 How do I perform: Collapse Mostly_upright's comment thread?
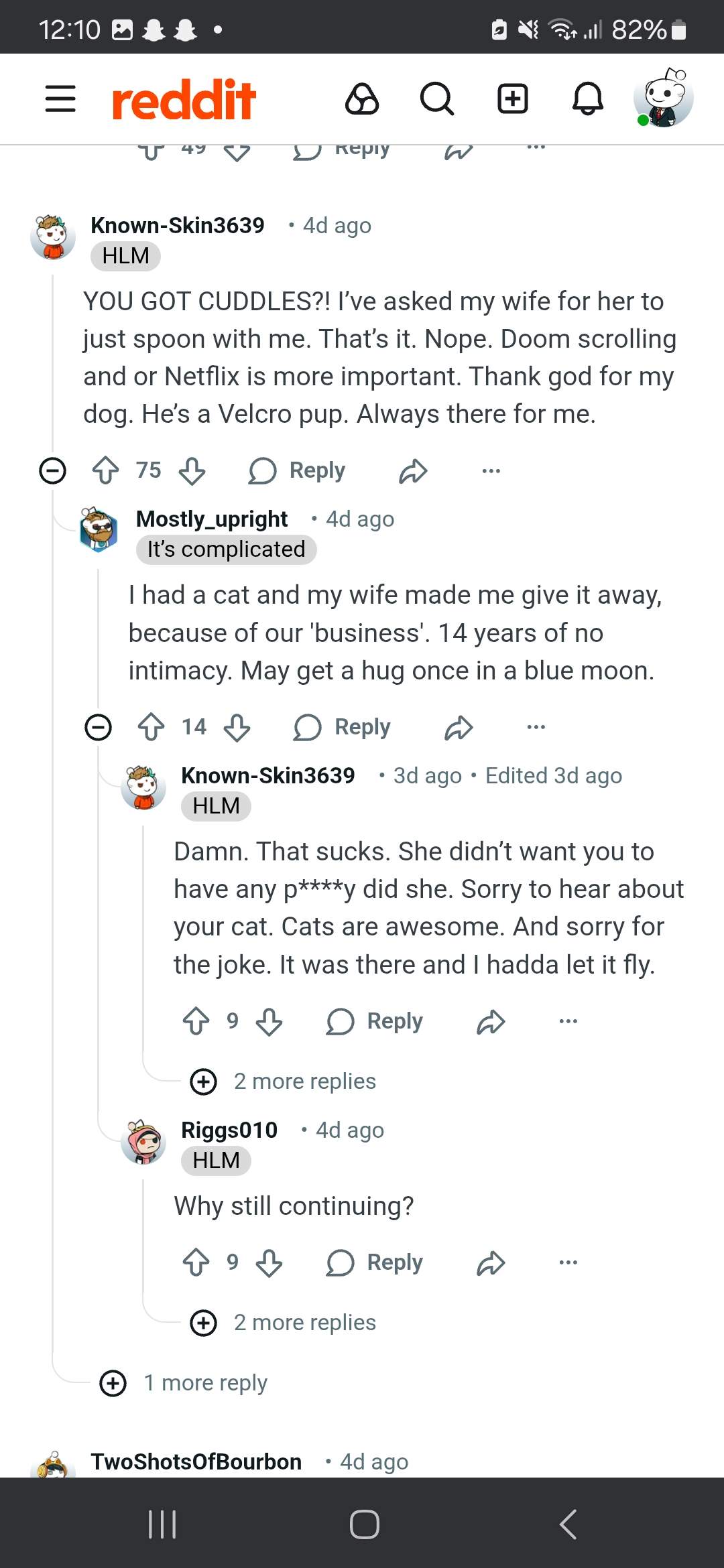click(x=99, y=727)
